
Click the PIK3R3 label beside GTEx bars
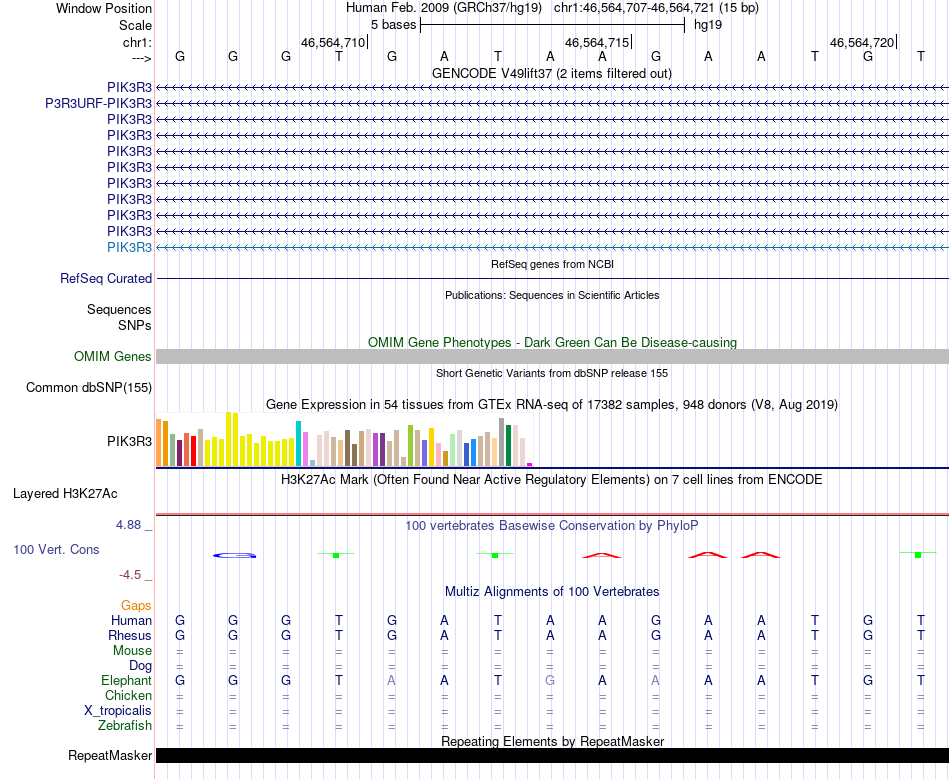pyautogui.click(x=130, y=442)
